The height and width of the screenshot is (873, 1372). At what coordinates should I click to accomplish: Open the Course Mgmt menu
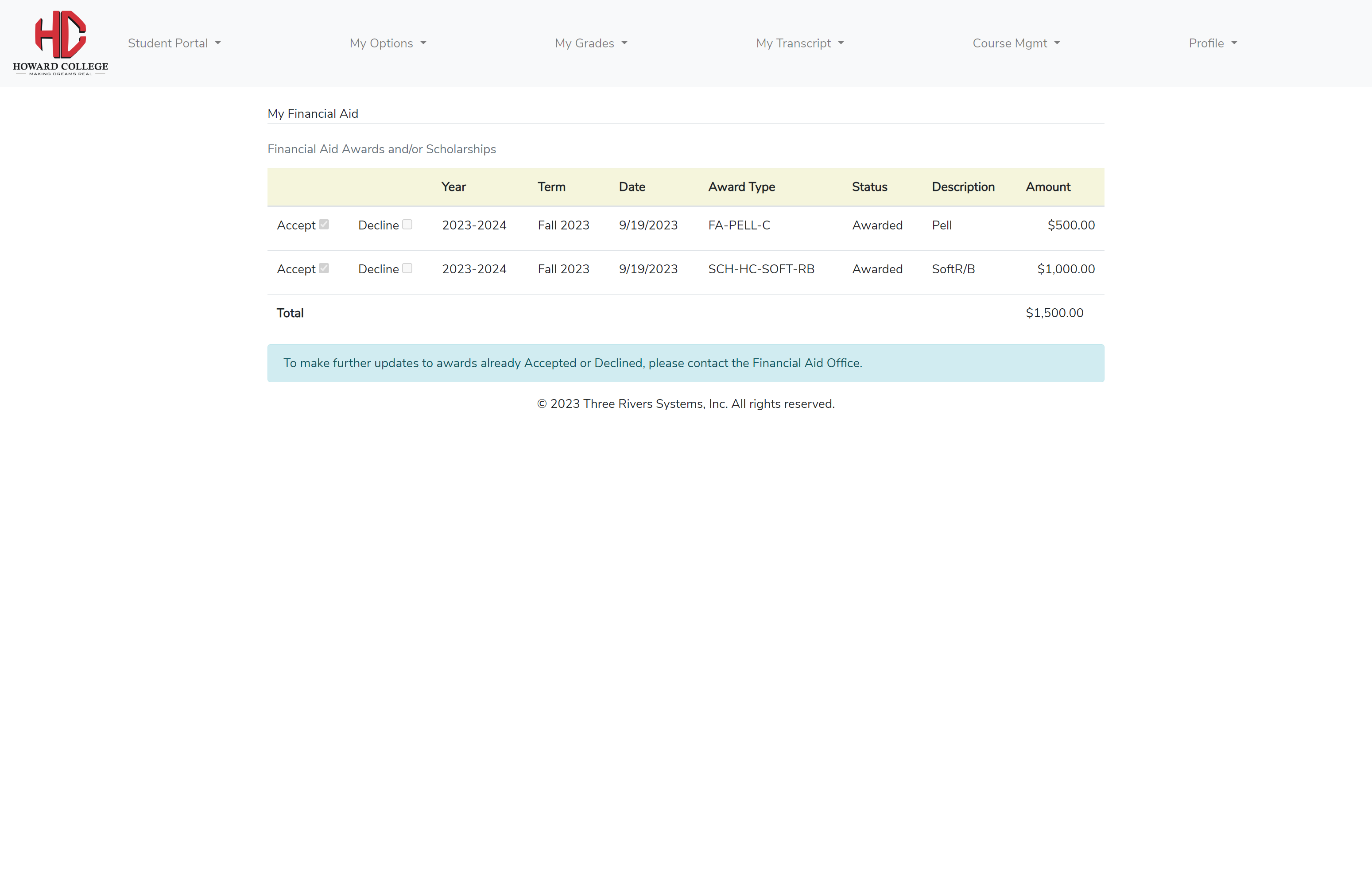point(1016,43)
